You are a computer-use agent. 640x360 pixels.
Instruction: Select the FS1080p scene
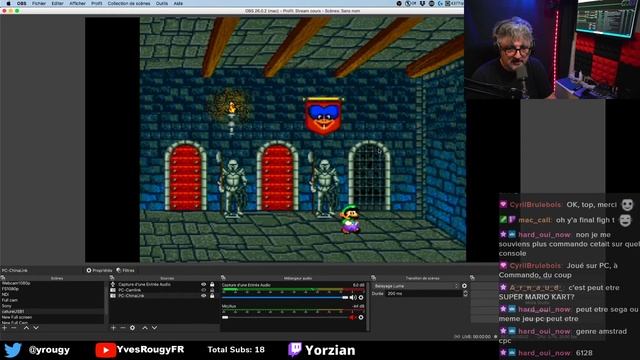[x=52, y=289]
